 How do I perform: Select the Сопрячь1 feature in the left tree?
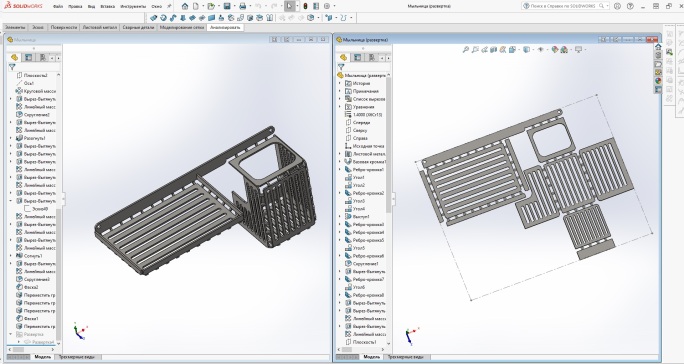[x=33, y=256]
